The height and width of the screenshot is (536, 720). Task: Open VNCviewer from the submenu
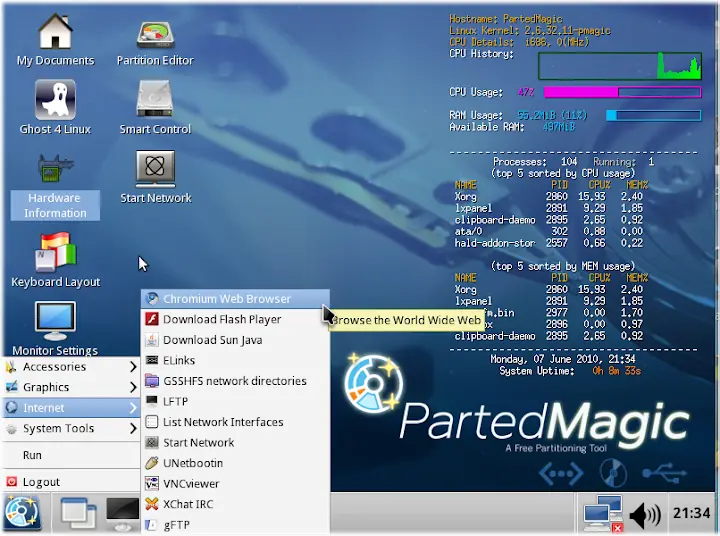[235, 484]
